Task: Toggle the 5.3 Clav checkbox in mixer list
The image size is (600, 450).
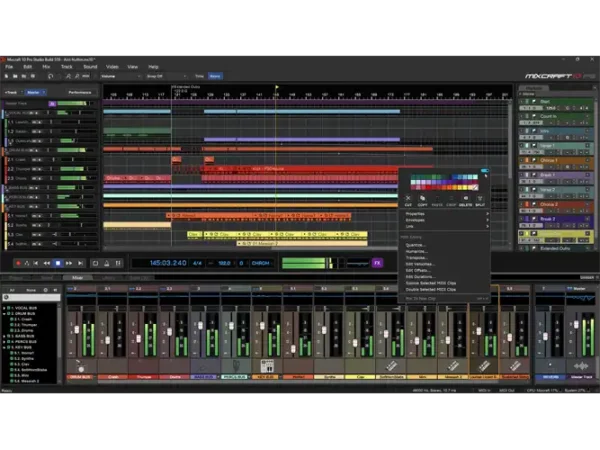Action: 11,364
